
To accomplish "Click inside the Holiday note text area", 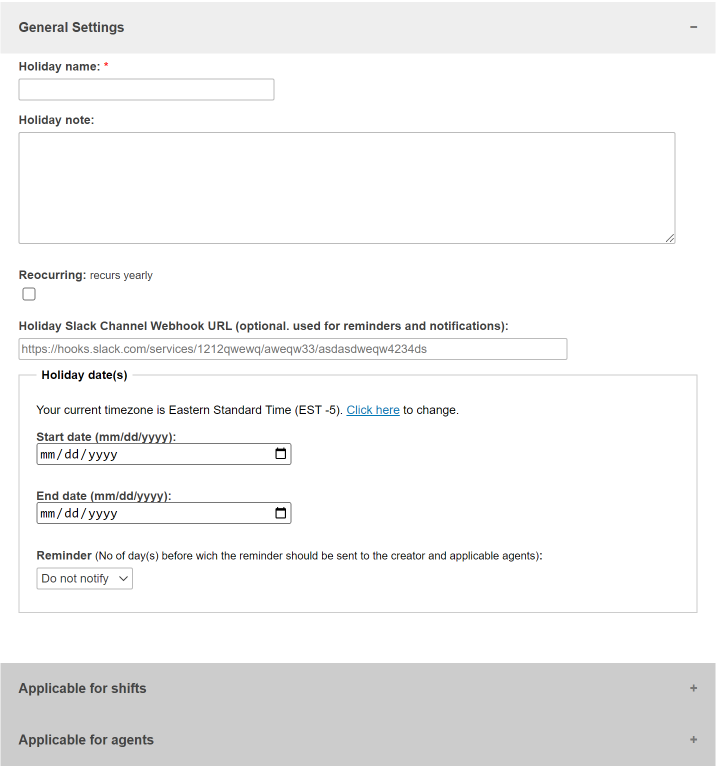I will [347, 188].
